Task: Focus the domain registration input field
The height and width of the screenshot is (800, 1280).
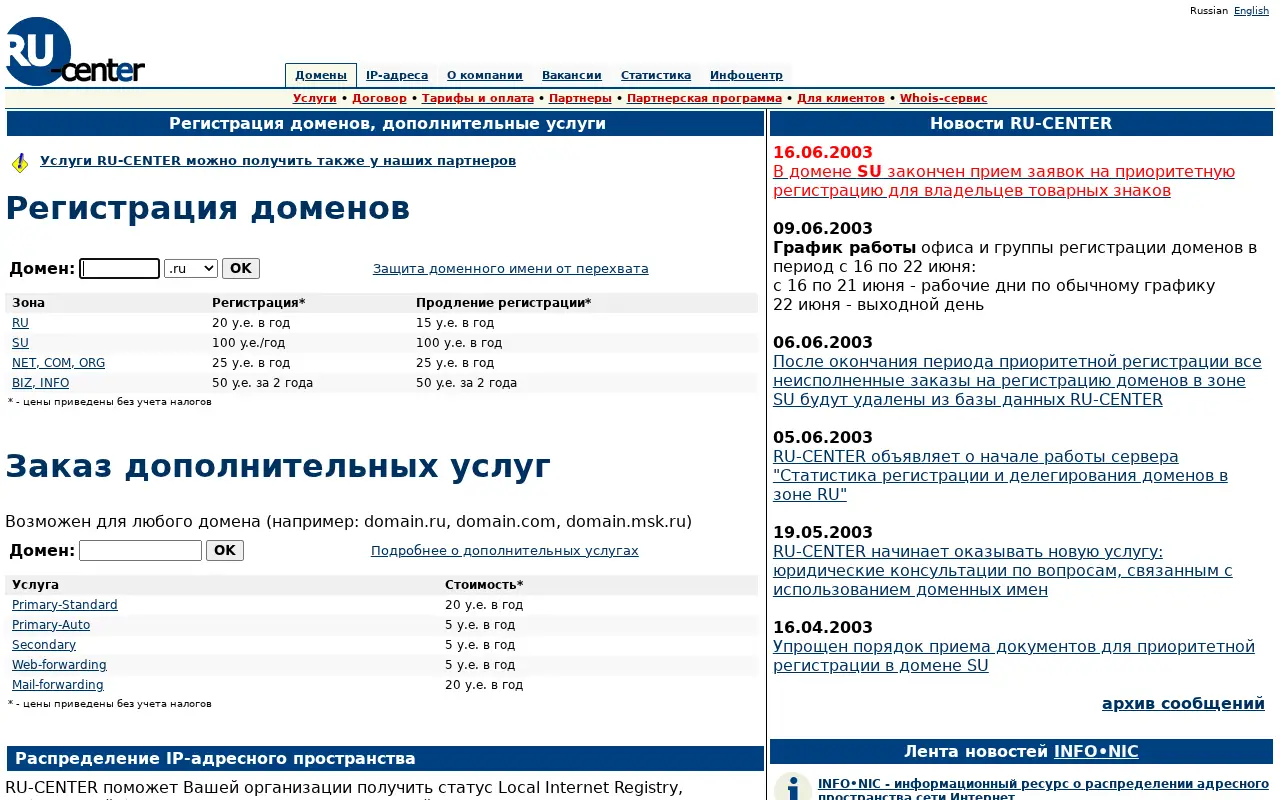Action: pos(120,268)
